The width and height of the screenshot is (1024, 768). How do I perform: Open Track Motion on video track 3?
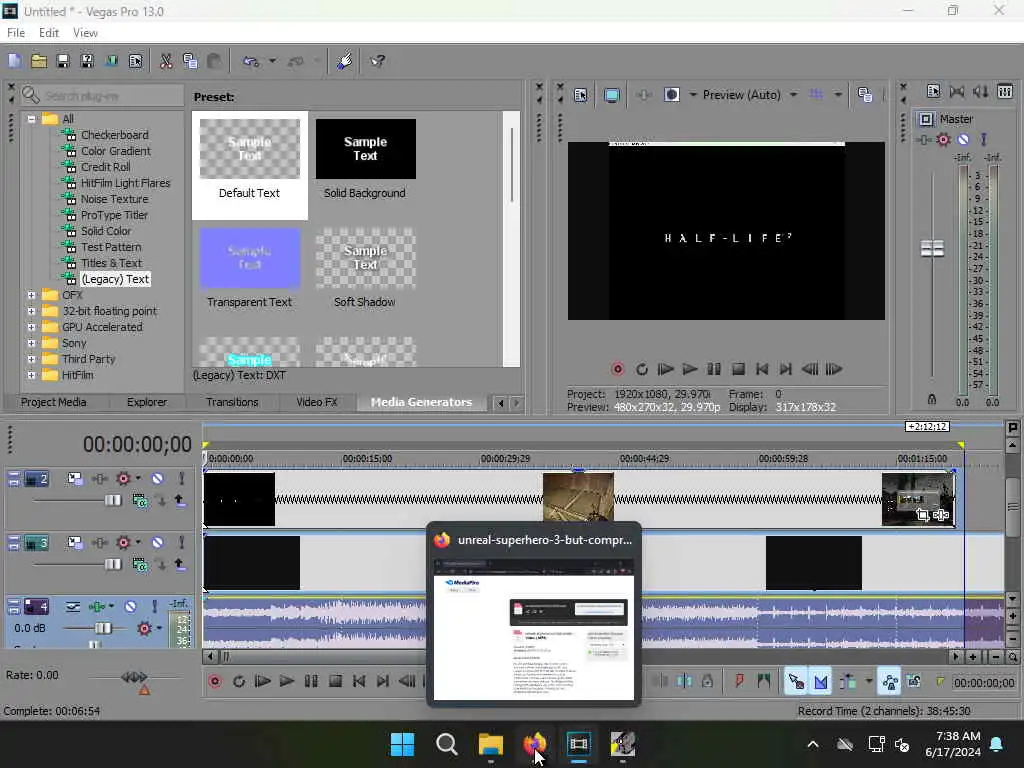coord(75,543)
